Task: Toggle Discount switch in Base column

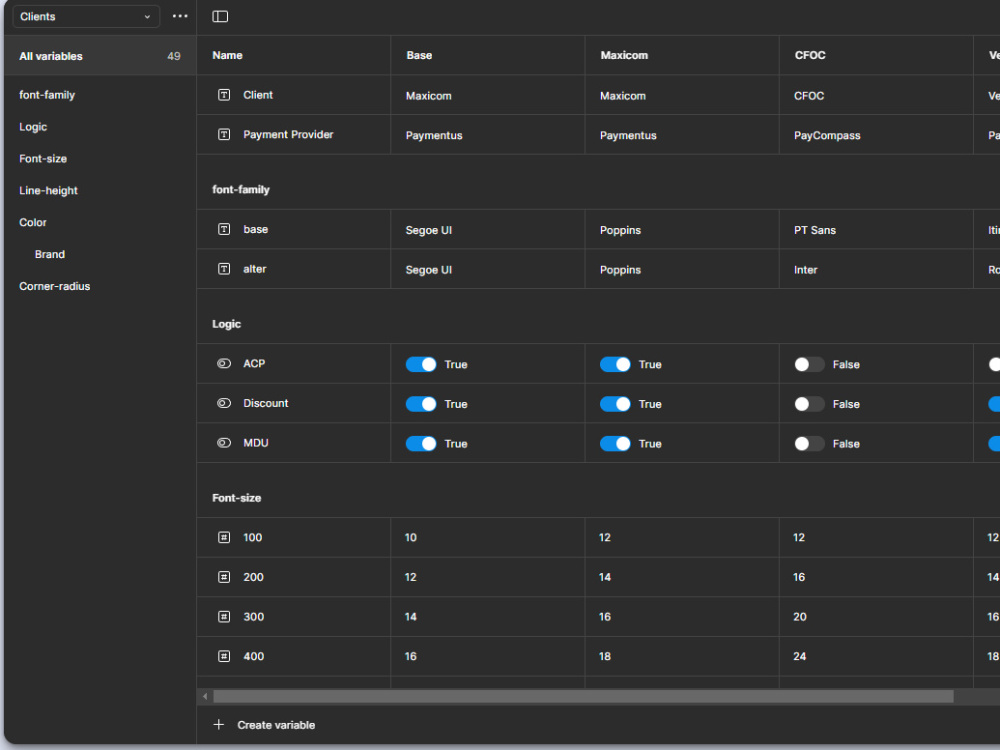Action: coord(421,404)
